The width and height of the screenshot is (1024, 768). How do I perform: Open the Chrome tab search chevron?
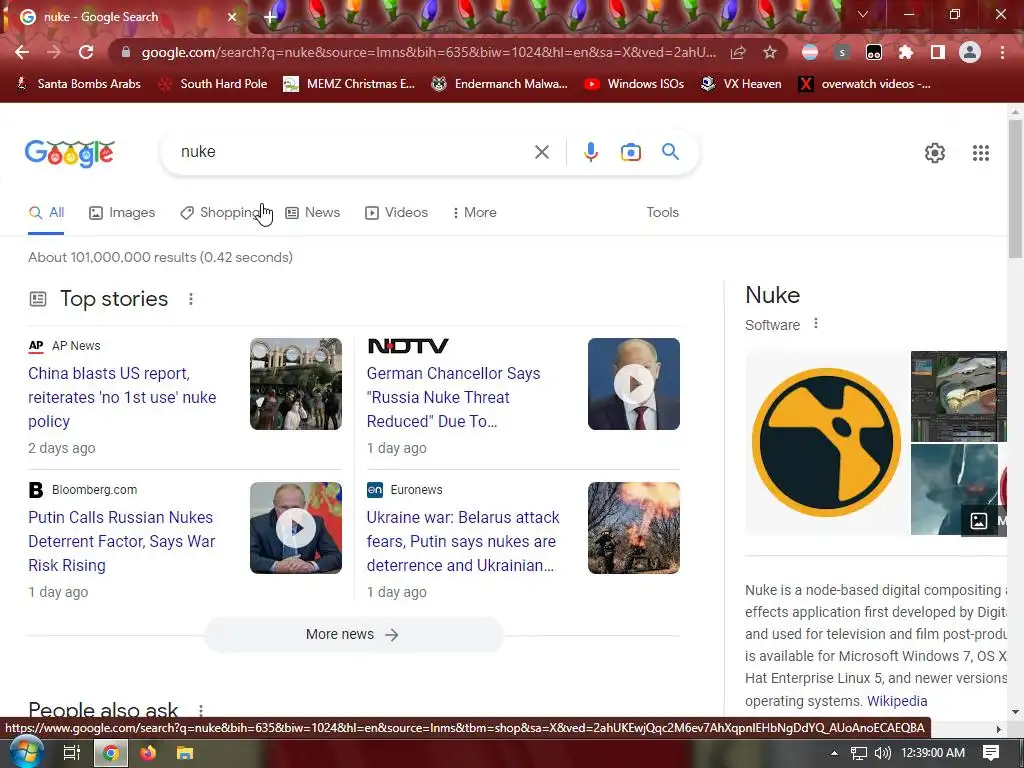coord(863,14)
